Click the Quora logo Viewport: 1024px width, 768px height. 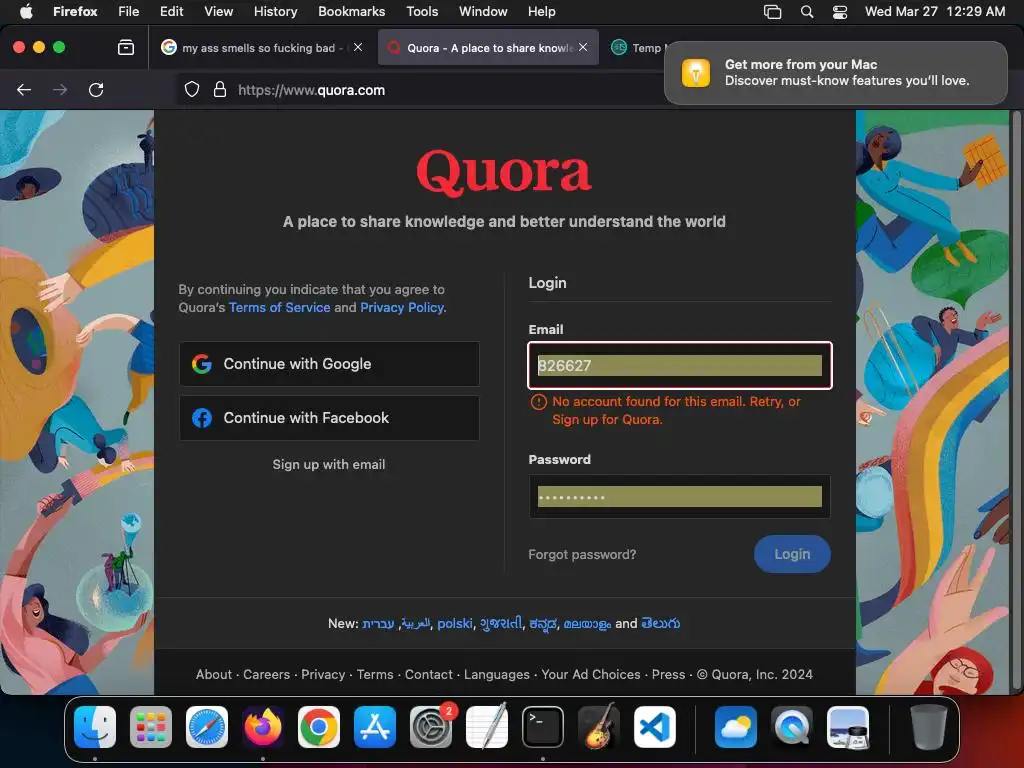504,172
